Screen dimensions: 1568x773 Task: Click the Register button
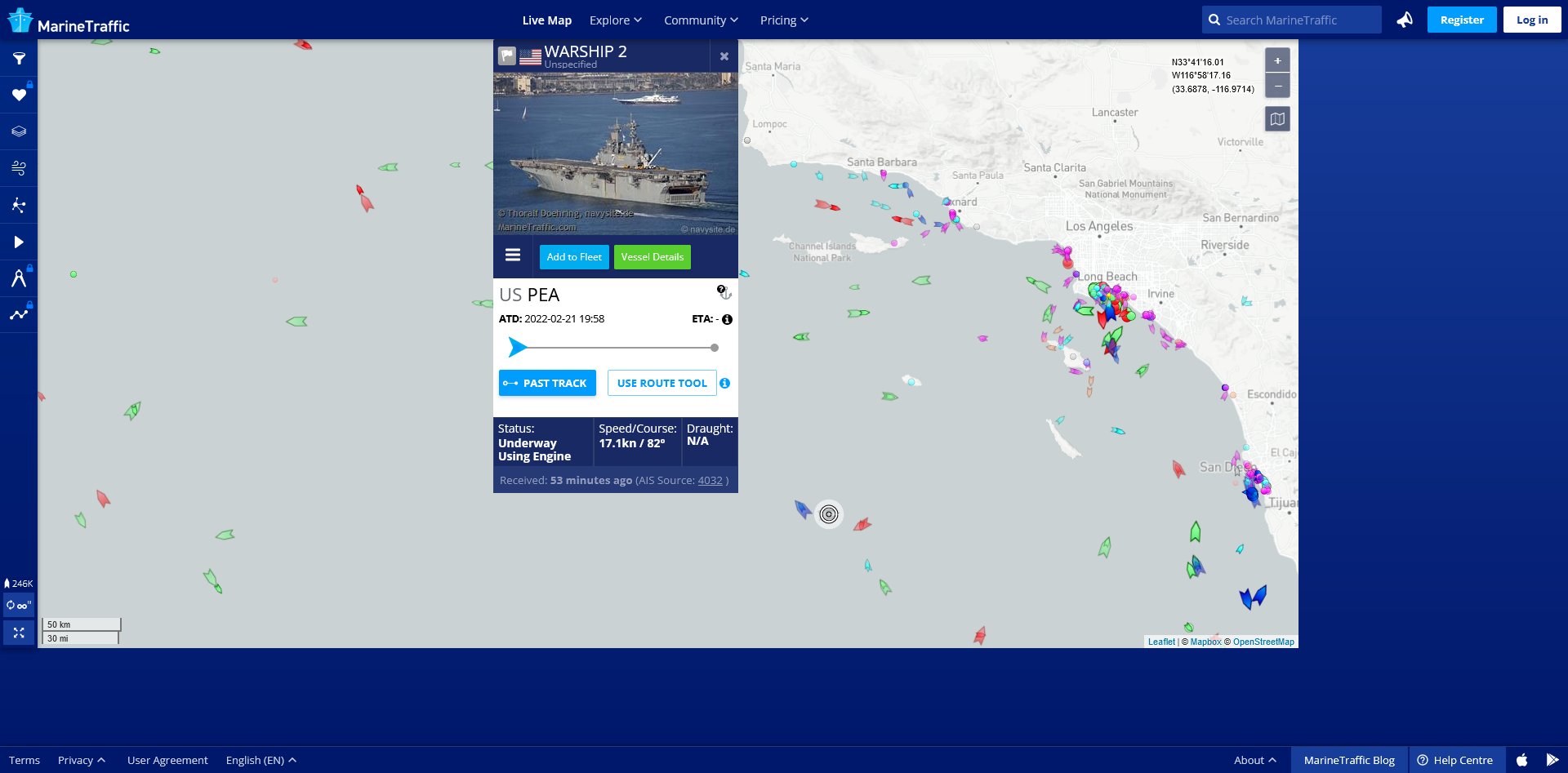pyautogui.click(x=1462, y=20)
